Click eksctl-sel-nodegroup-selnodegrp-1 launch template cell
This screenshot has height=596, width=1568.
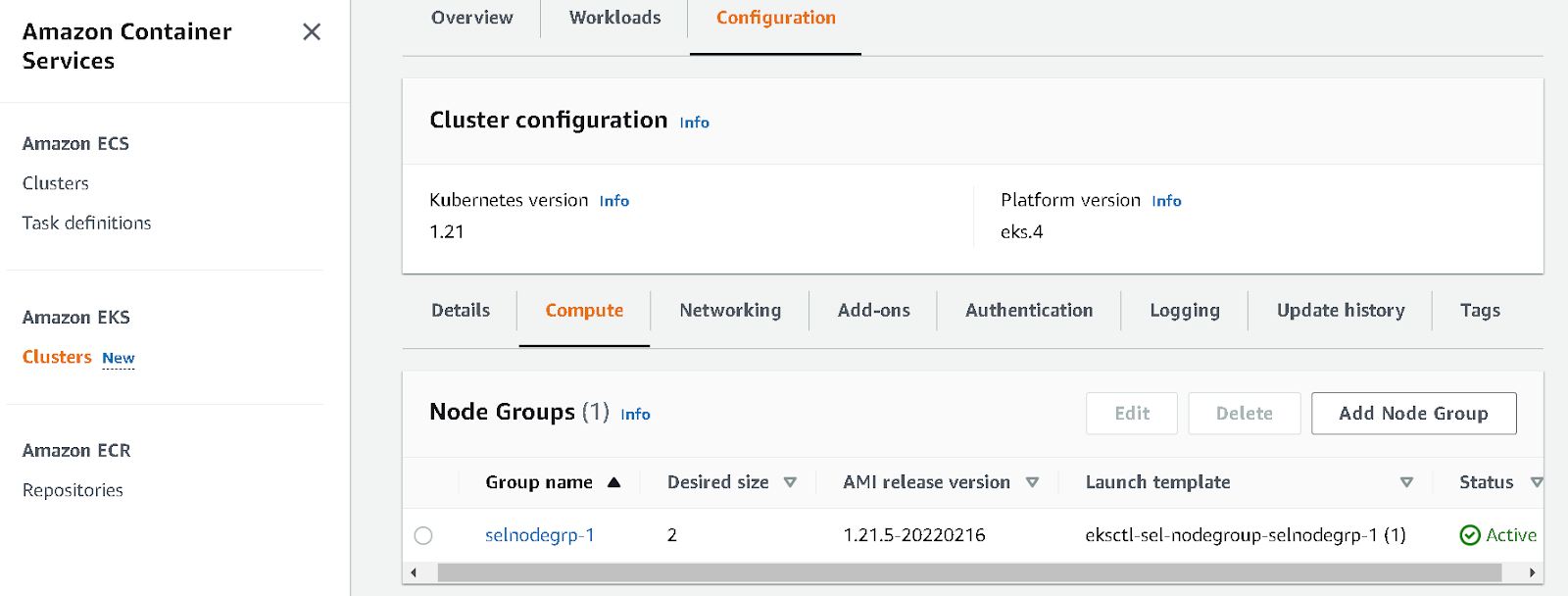[x=1246, y=535]
